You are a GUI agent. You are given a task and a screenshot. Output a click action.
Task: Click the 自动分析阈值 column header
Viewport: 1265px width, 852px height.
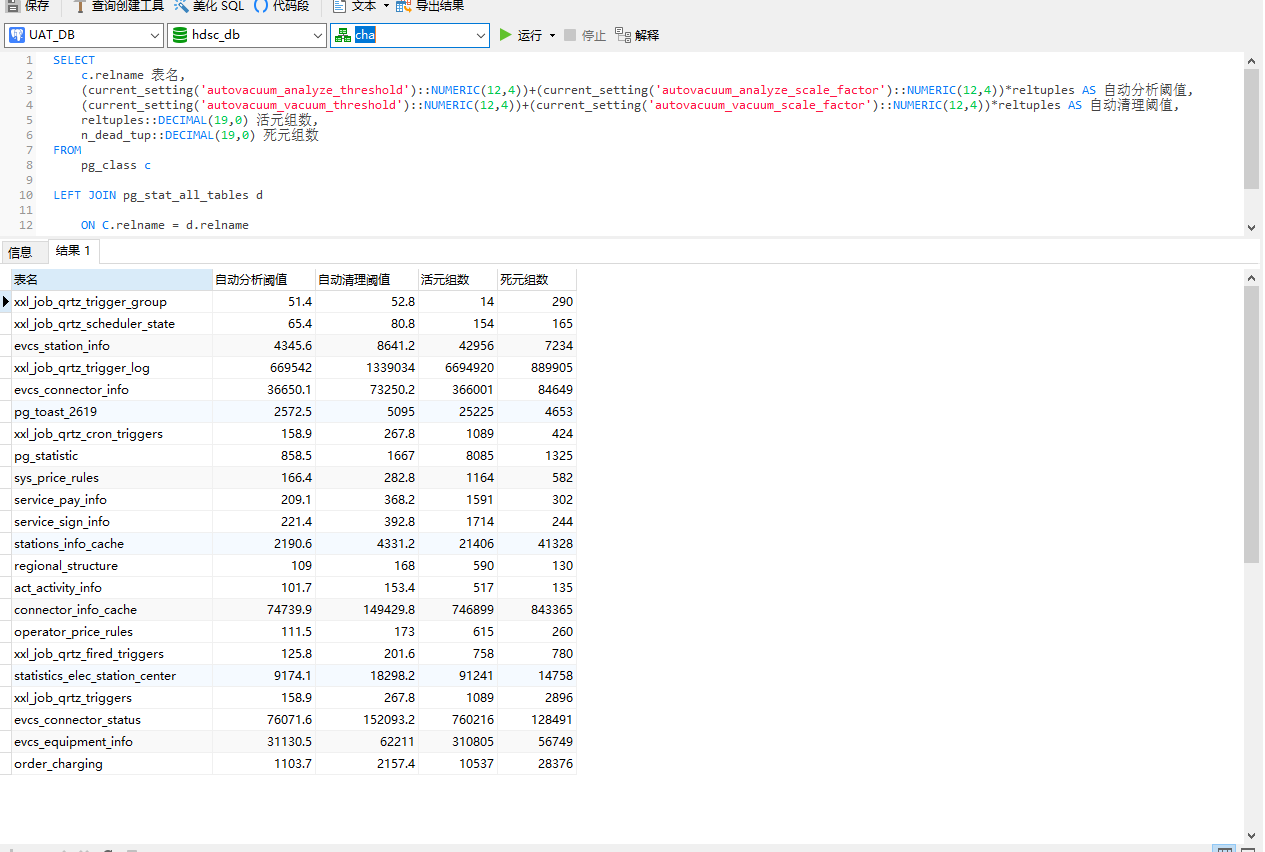(x=264, y=280)
